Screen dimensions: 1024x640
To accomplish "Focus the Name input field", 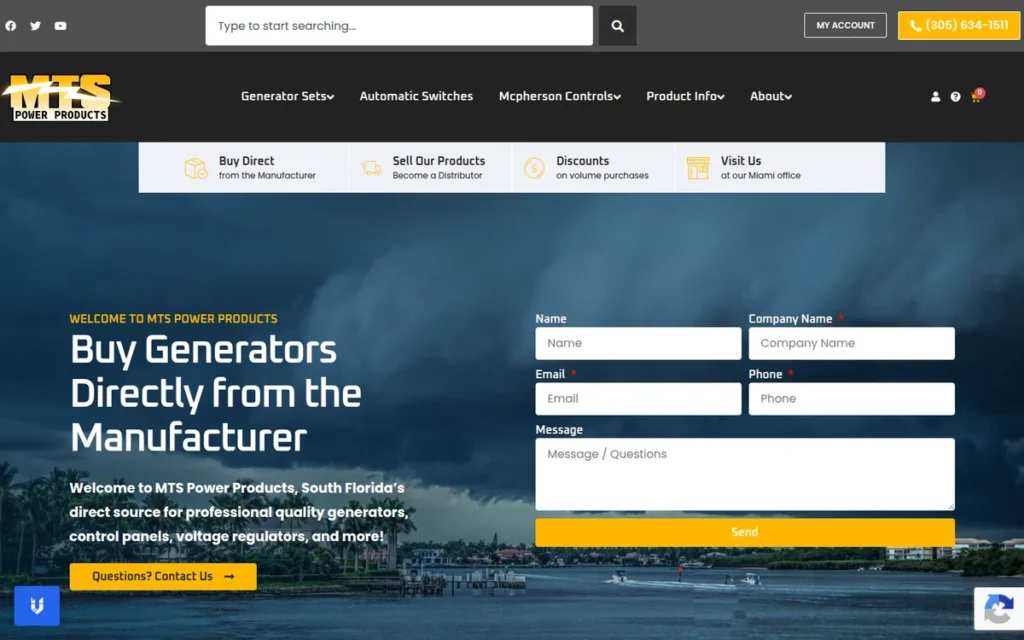I will (638, 344).
